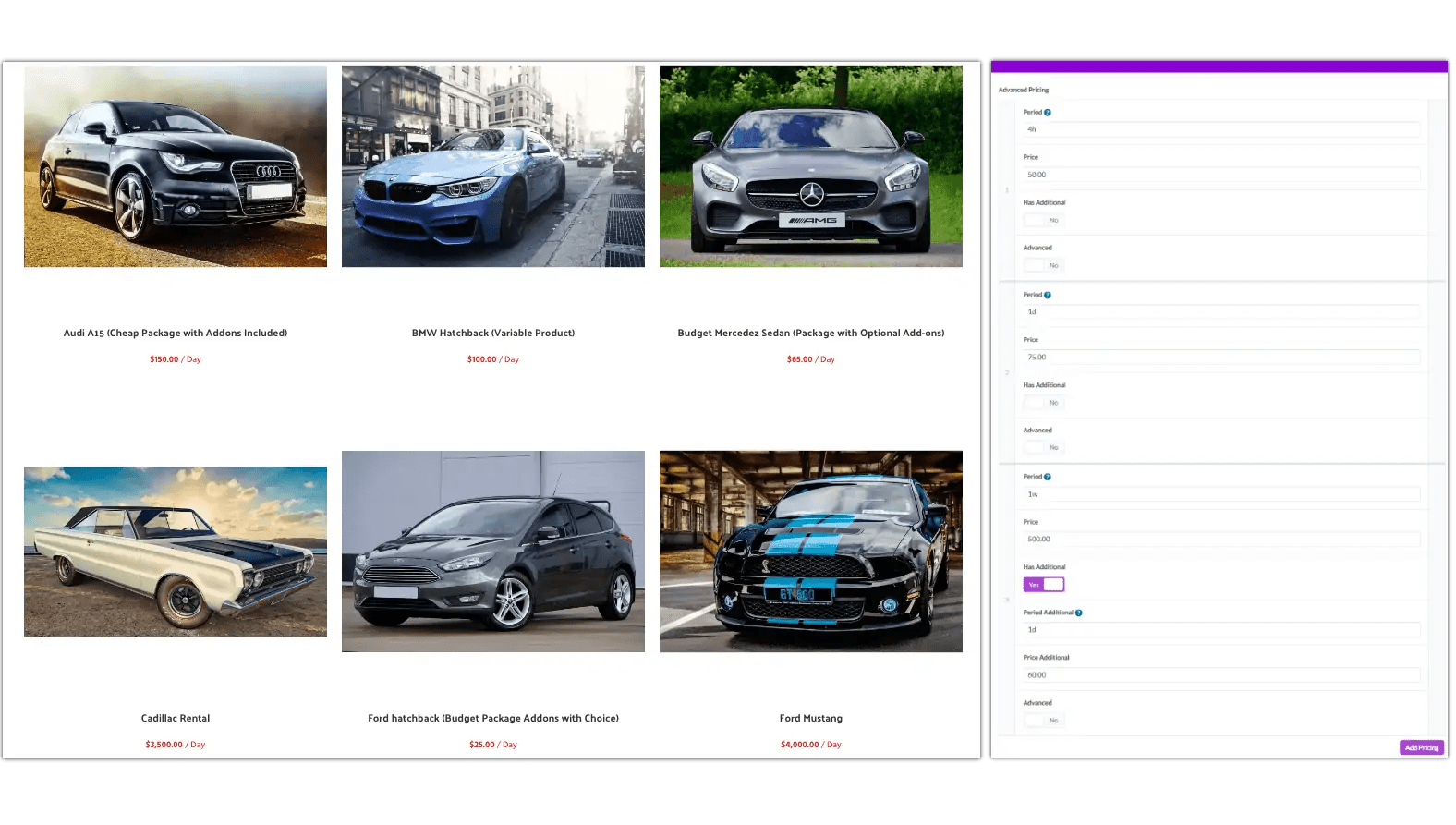
Task: Click the Price Additional label
Action: 1046,658
